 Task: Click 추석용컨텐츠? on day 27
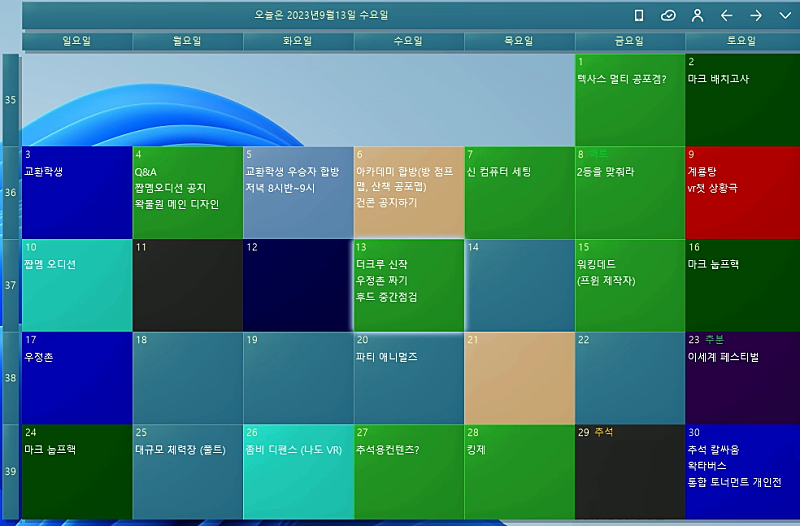click(x=388, y=450)
